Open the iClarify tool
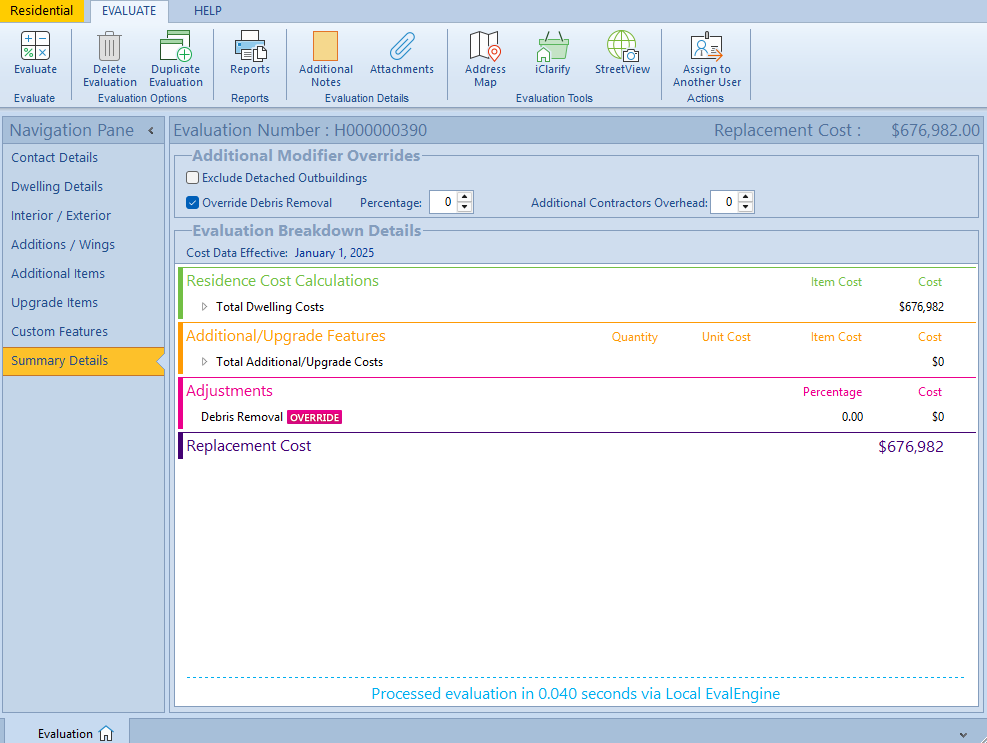 point(552,46)
